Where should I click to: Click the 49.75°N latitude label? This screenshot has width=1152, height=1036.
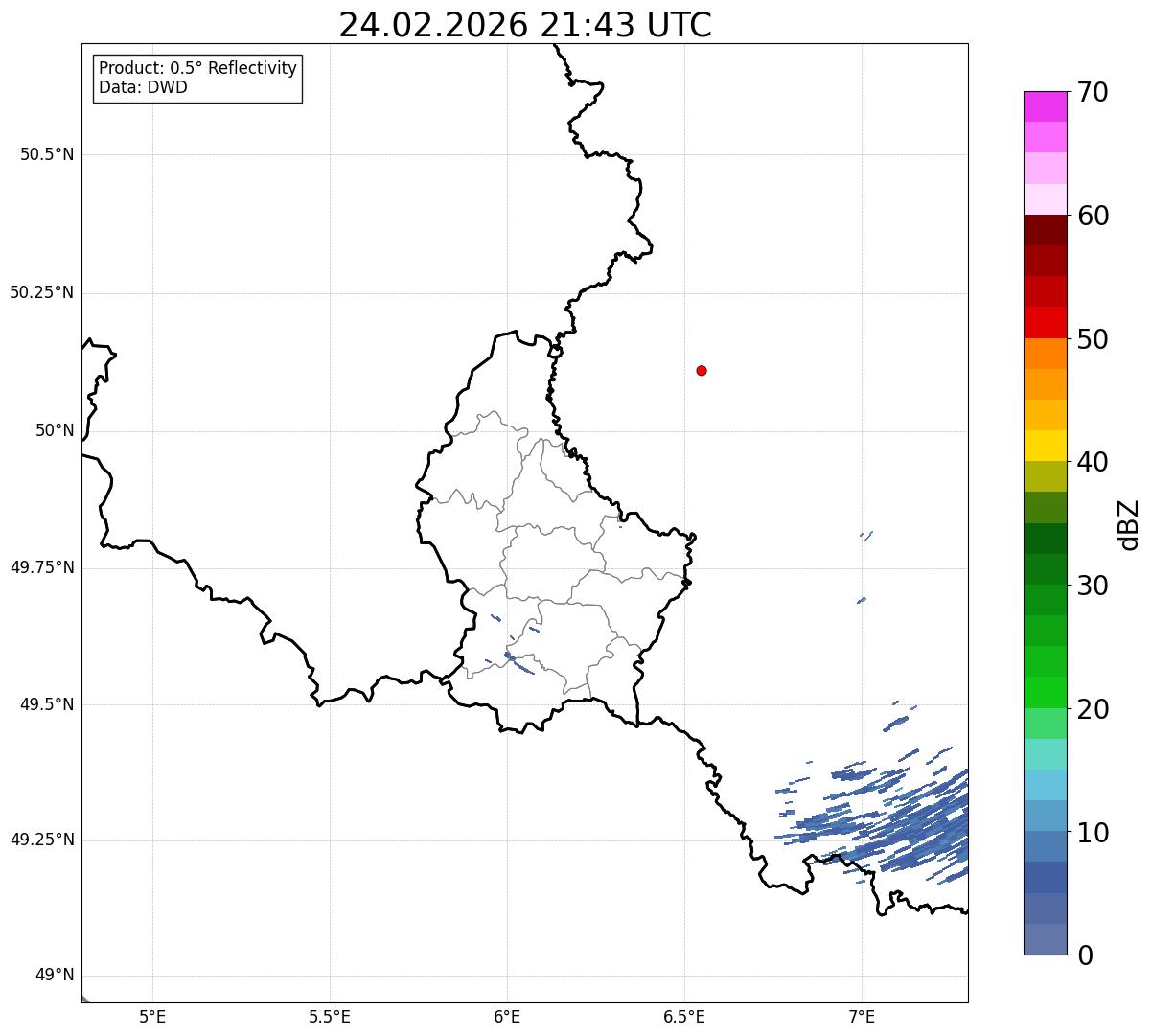(x=42, y=567)
